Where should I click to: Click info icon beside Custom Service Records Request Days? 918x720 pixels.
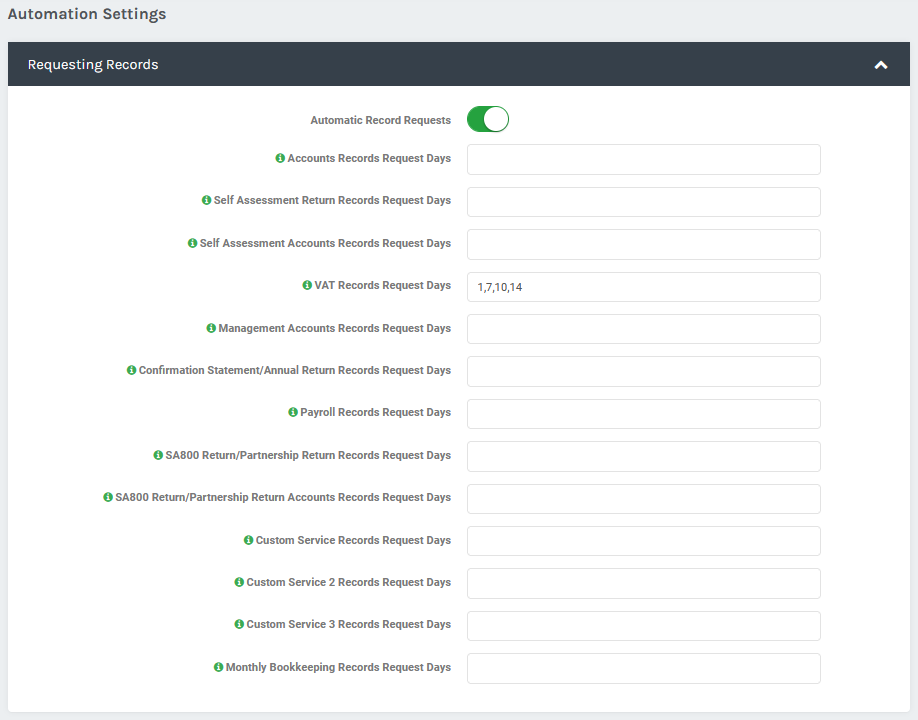(248, 540)
